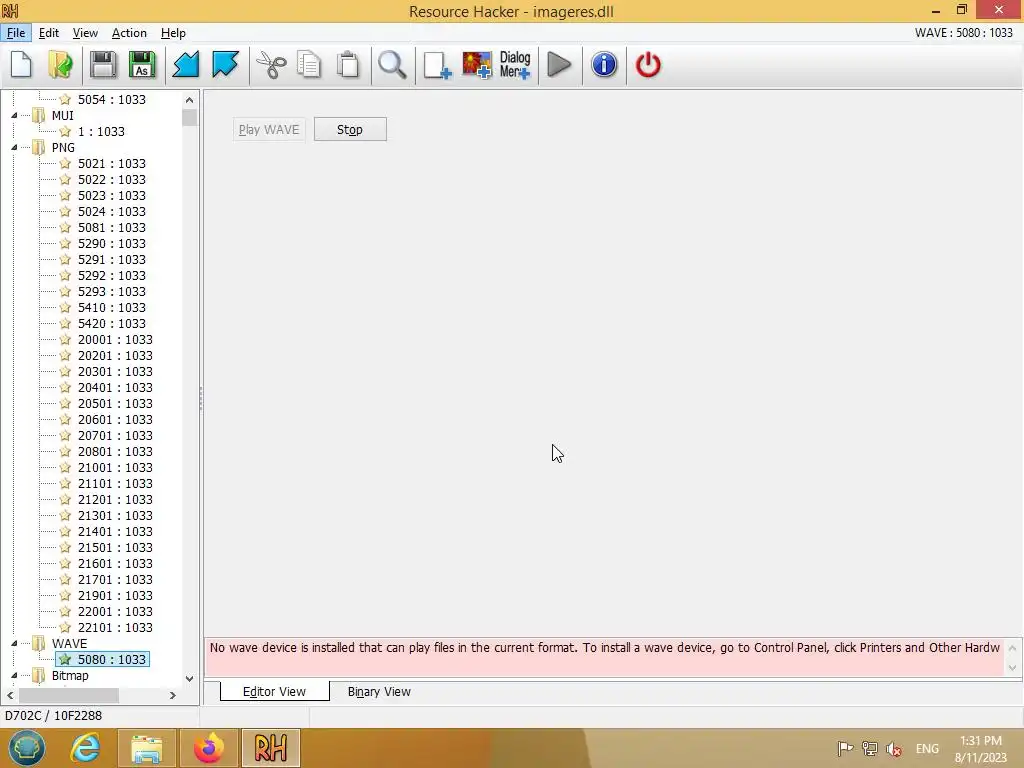Viewport: 1024px width, 768px height.
Task: Select PNG resource 5420 : 1033
Action: (112, 323)
